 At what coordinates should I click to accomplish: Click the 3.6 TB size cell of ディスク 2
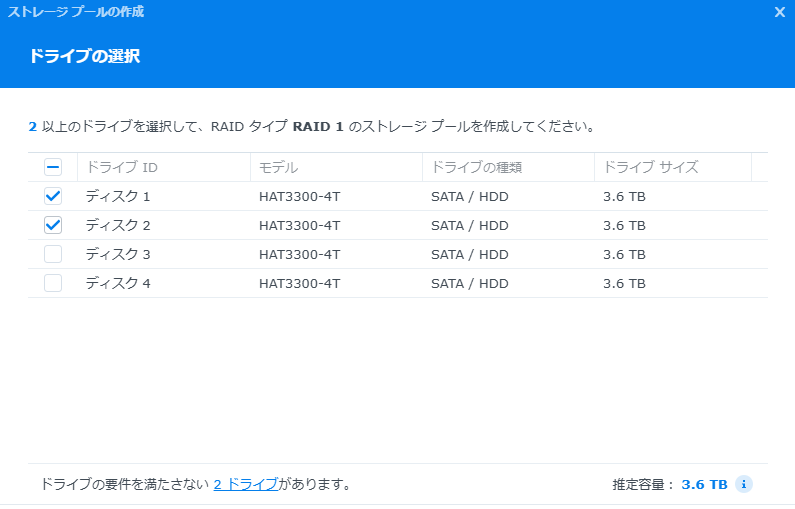pyautogui.click(x=624, y=225)
